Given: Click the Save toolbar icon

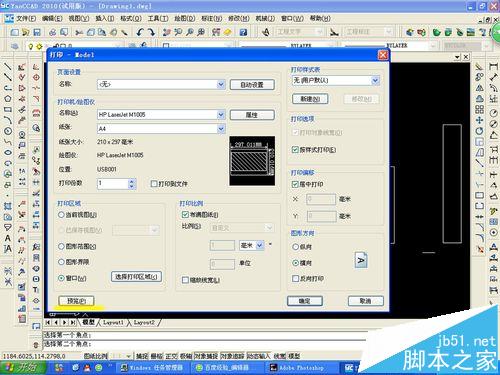Looking at the screenshot, I should click(x=37, y=32).
